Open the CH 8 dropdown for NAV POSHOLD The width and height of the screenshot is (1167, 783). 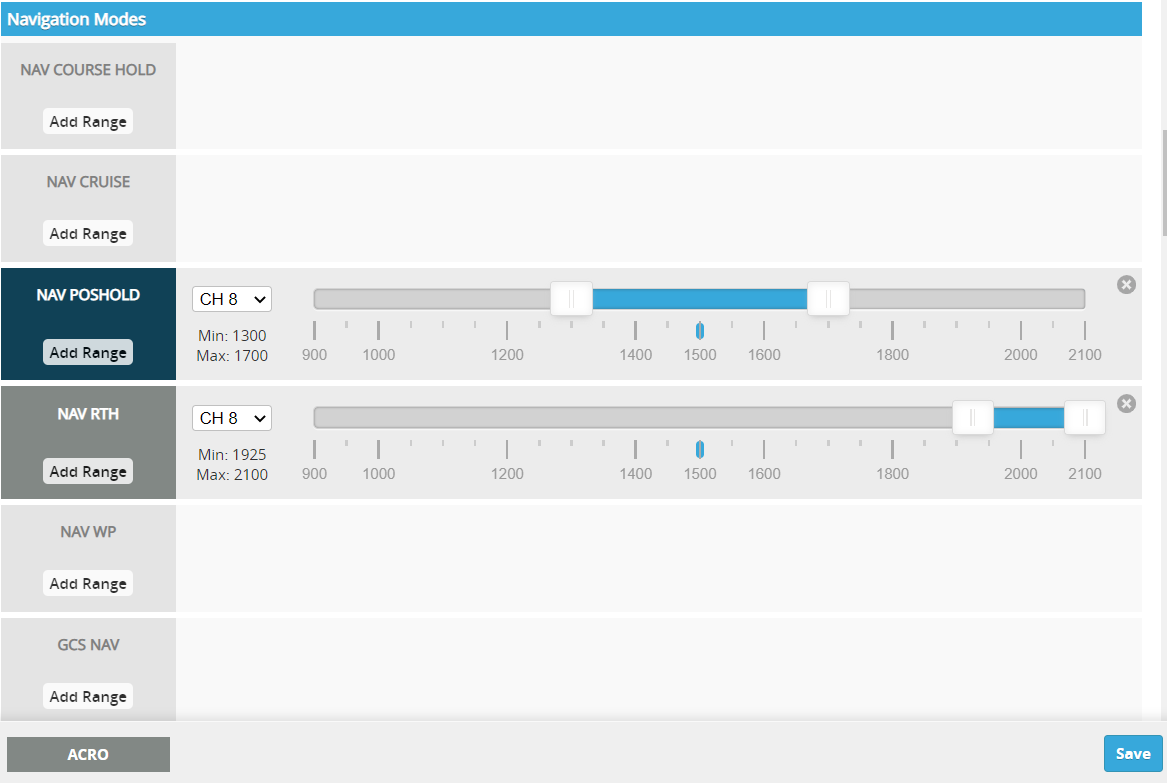(x=232, y=299)
